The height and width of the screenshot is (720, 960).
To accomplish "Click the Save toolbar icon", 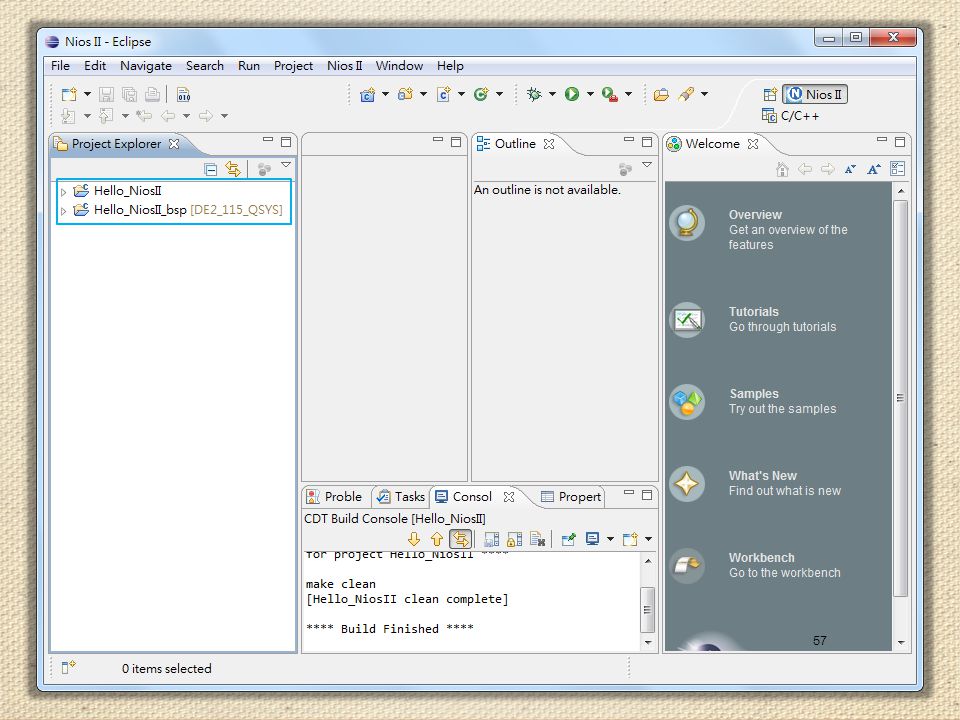I will (x=107, y=94).
